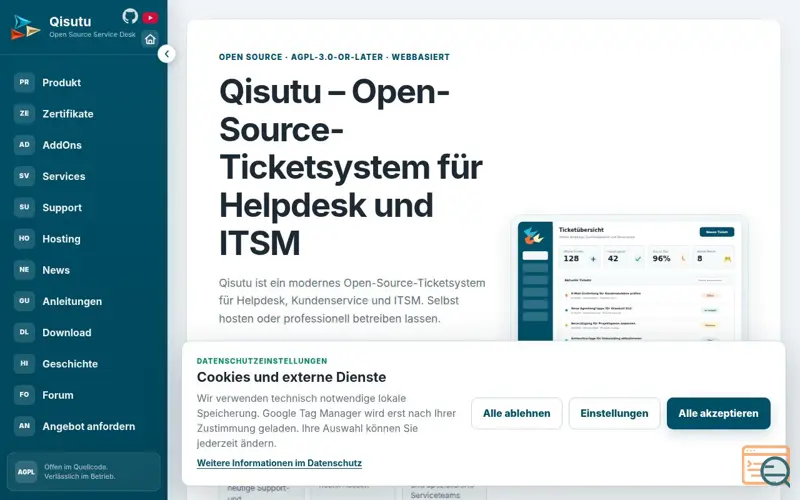Click the FO badge icon beside Forum
This screenshot has height=500, width=800.
click(x=24, y=395)
